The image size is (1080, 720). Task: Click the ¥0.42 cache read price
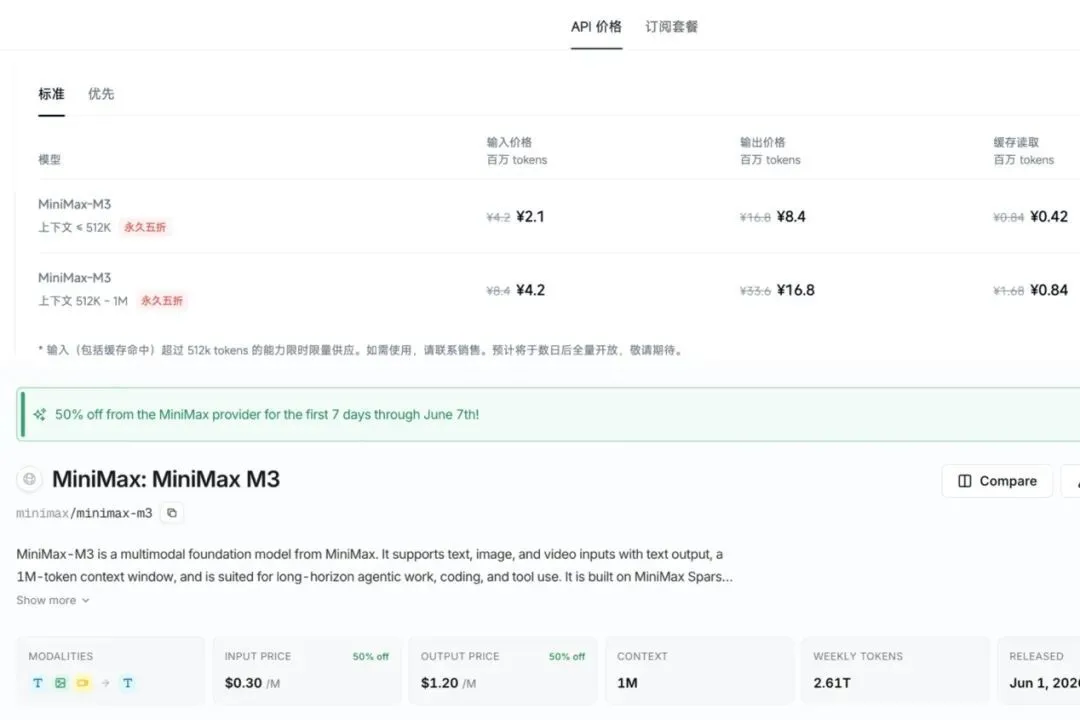(x=1049, y=216)
